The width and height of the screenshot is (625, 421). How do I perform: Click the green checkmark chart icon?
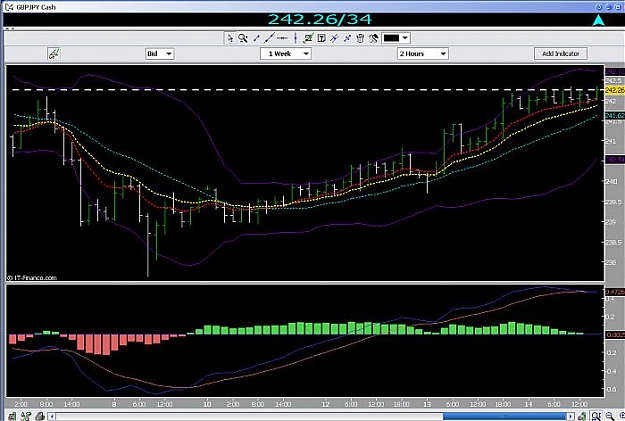(x=308, y=38)
